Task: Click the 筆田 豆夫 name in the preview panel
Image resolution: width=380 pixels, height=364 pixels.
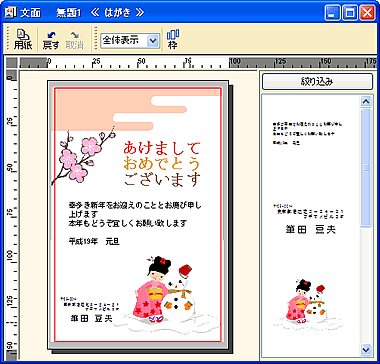Action: (x=311, y=230)
